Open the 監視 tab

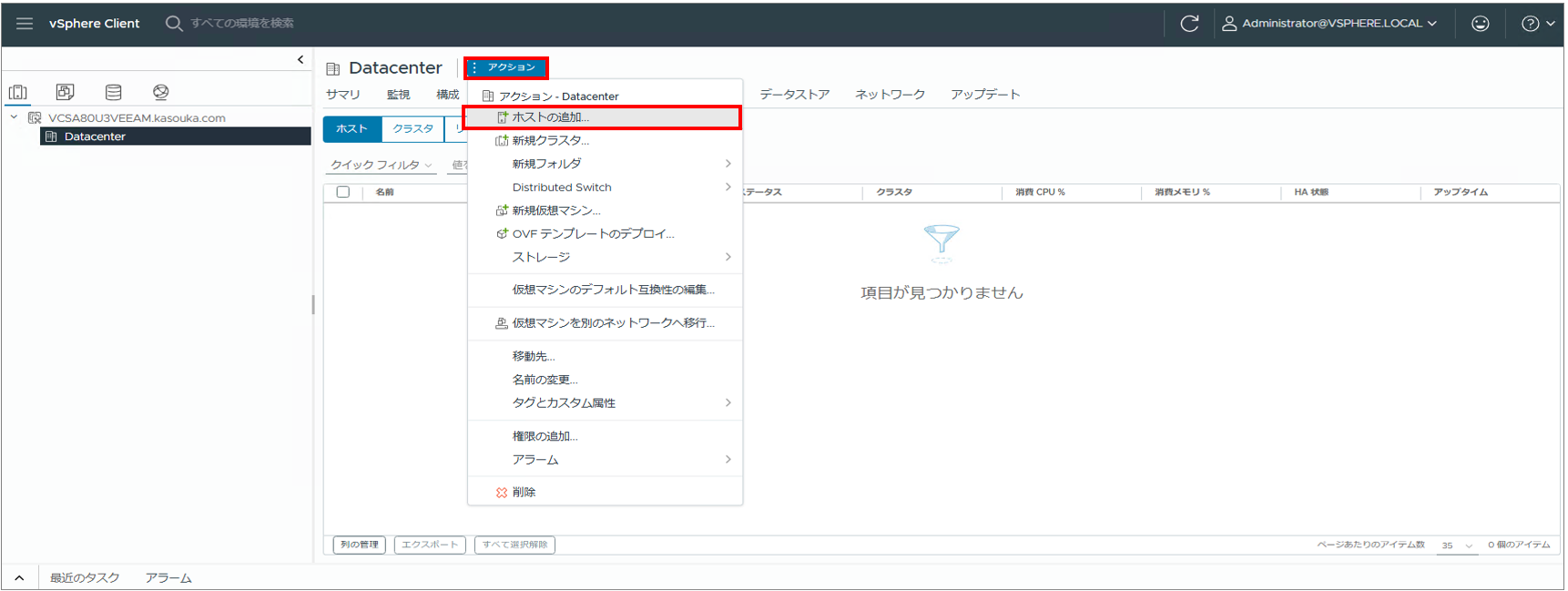pos(398,95)
